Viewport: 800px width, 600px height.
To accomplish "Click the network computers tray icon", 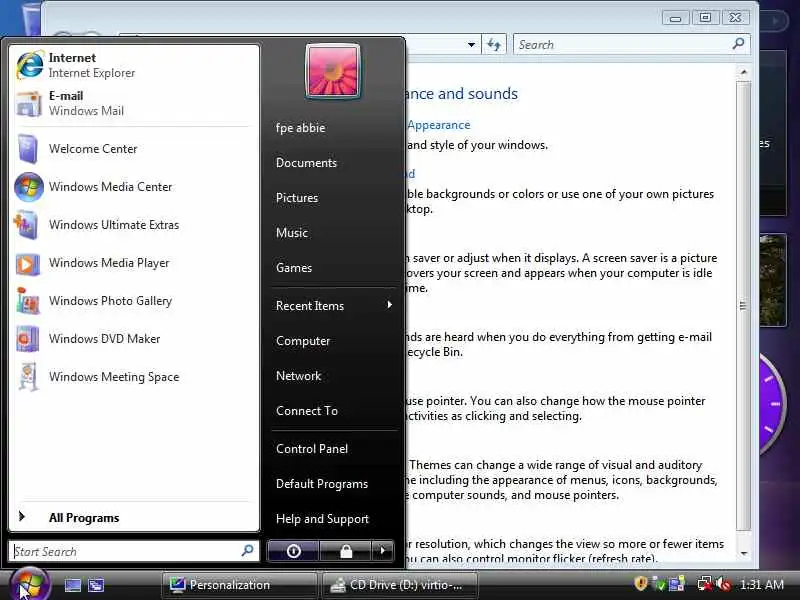I will (x=677, y=584).
